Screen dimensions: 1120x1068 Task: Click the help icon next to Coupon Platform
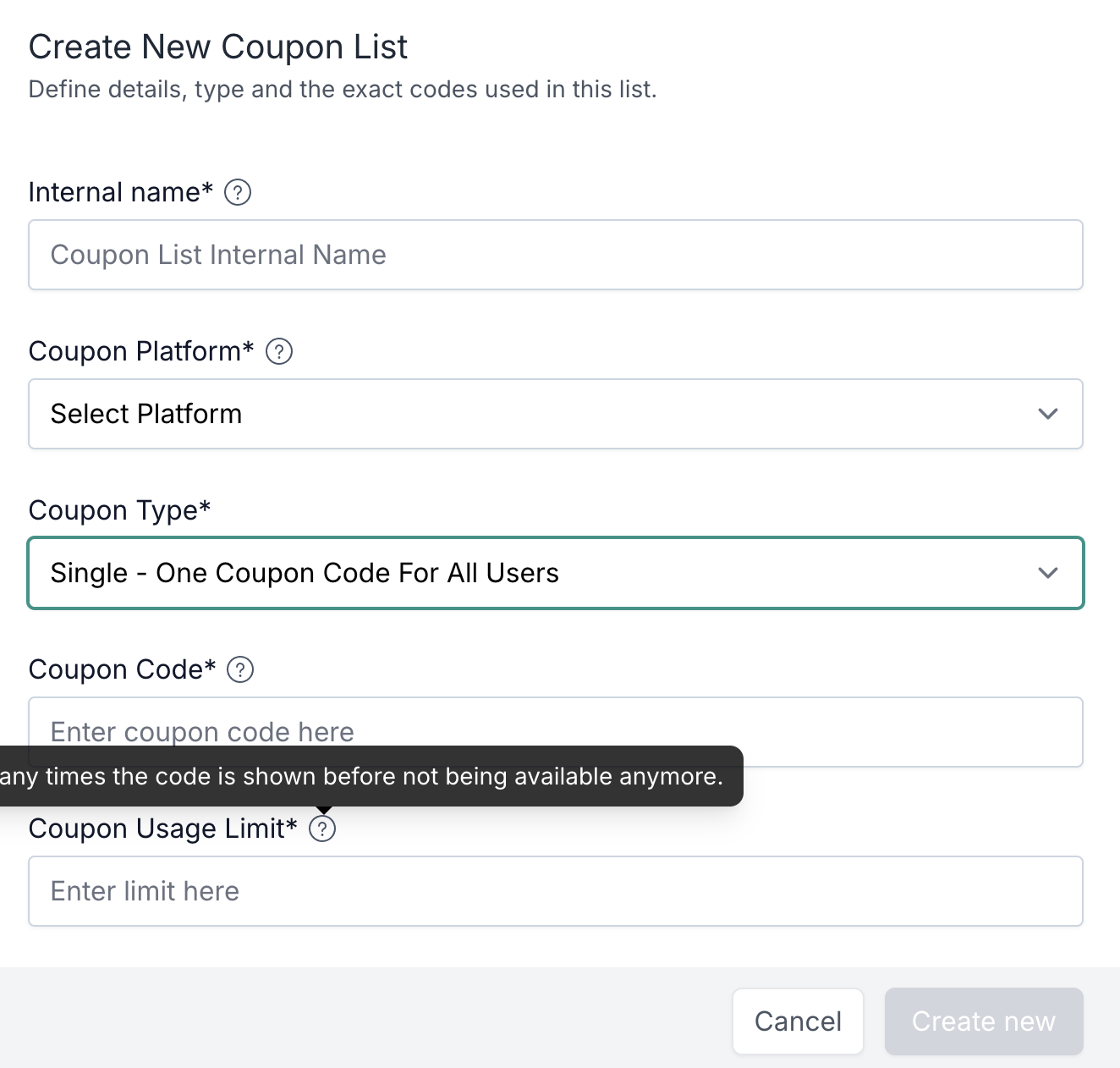(279, 351)
